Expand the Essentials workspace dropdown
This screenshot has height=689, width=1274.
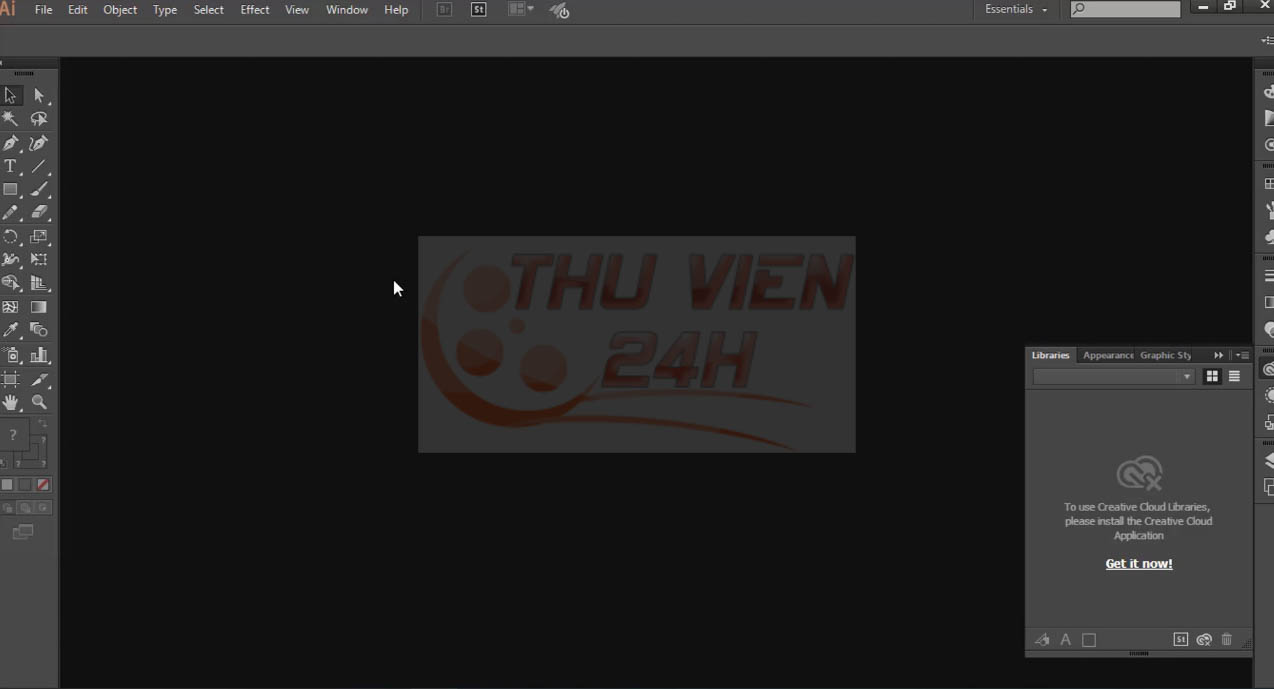click(1016, 10)
